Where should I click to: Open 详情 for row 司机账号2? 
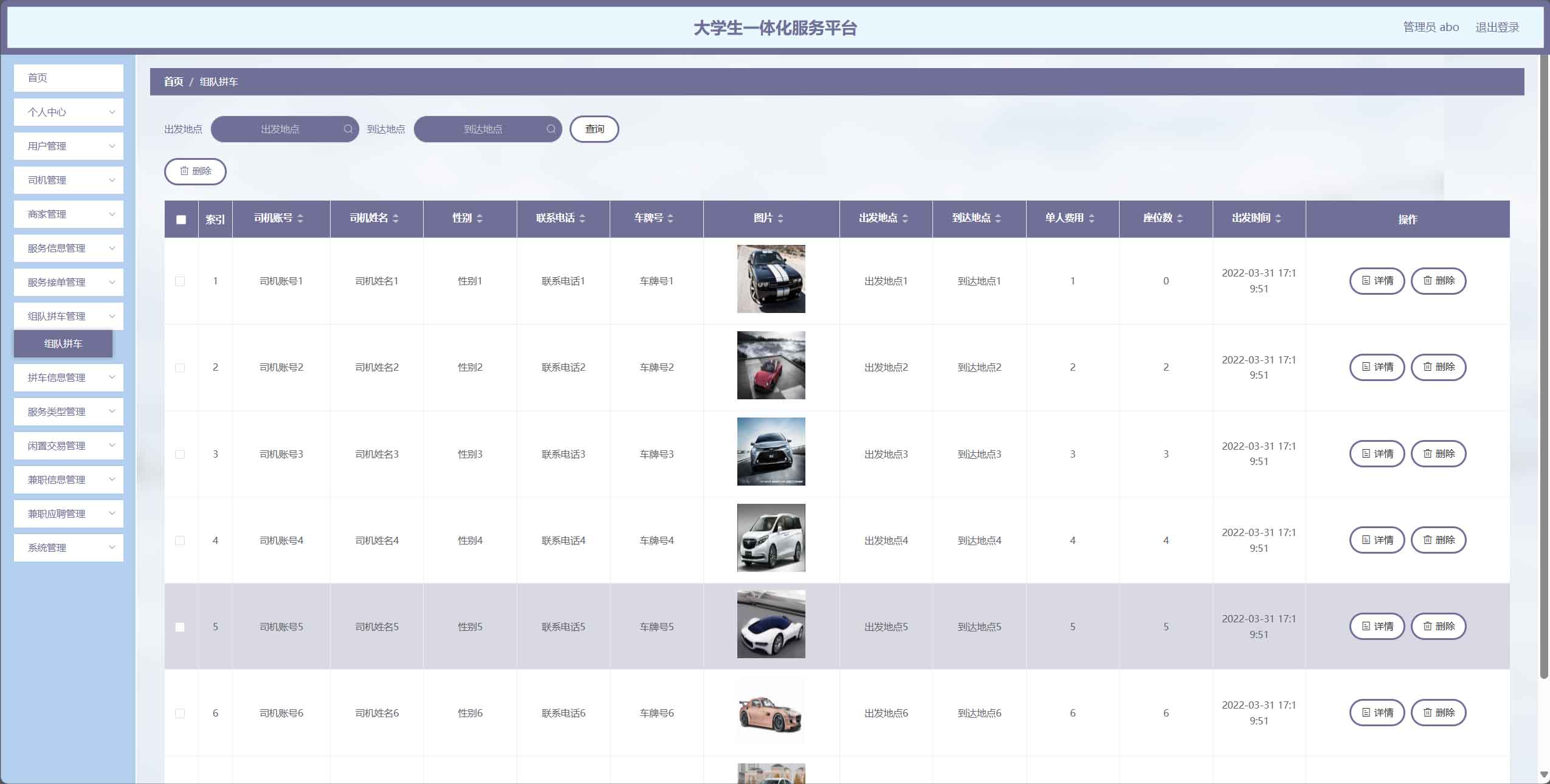click(1377, 367)
